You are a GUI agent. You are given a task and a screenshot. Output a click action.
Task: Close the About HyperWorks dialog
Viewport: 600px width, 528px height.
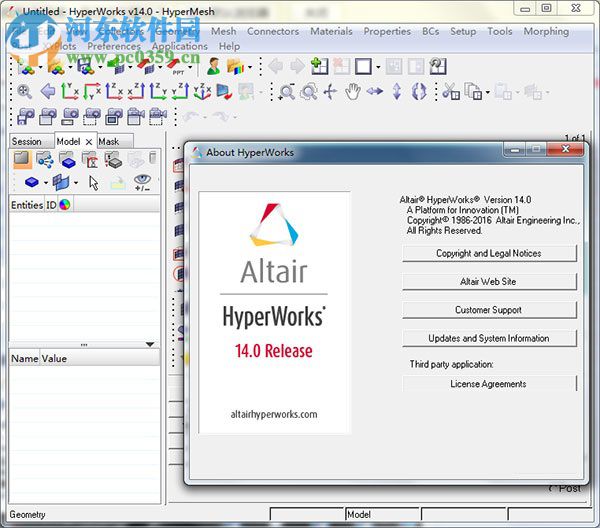(566, 149)
